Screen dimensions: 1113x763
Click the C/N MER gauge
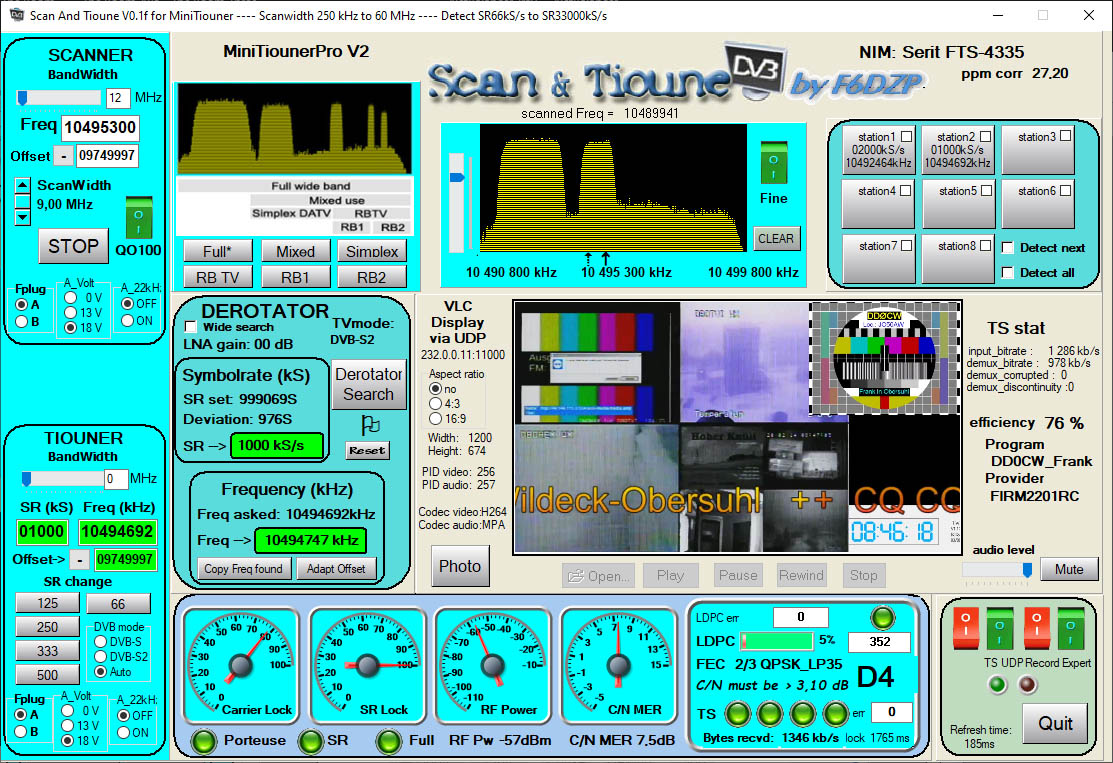[618, 665]
